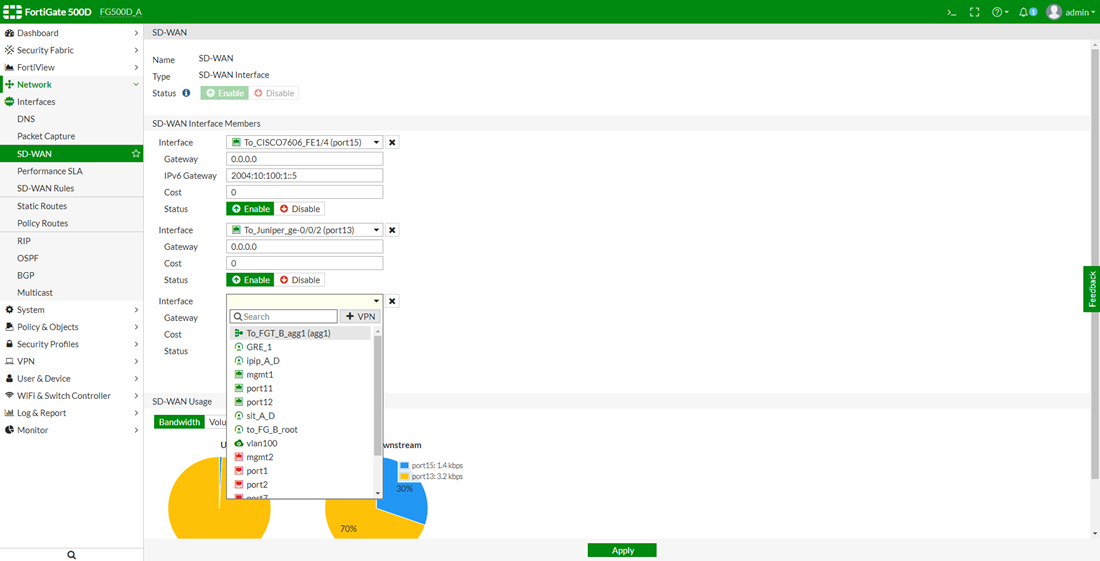This screenshot has height=561, width=1100.
Task: Open the notifications bell icon
Action: 1027,12
